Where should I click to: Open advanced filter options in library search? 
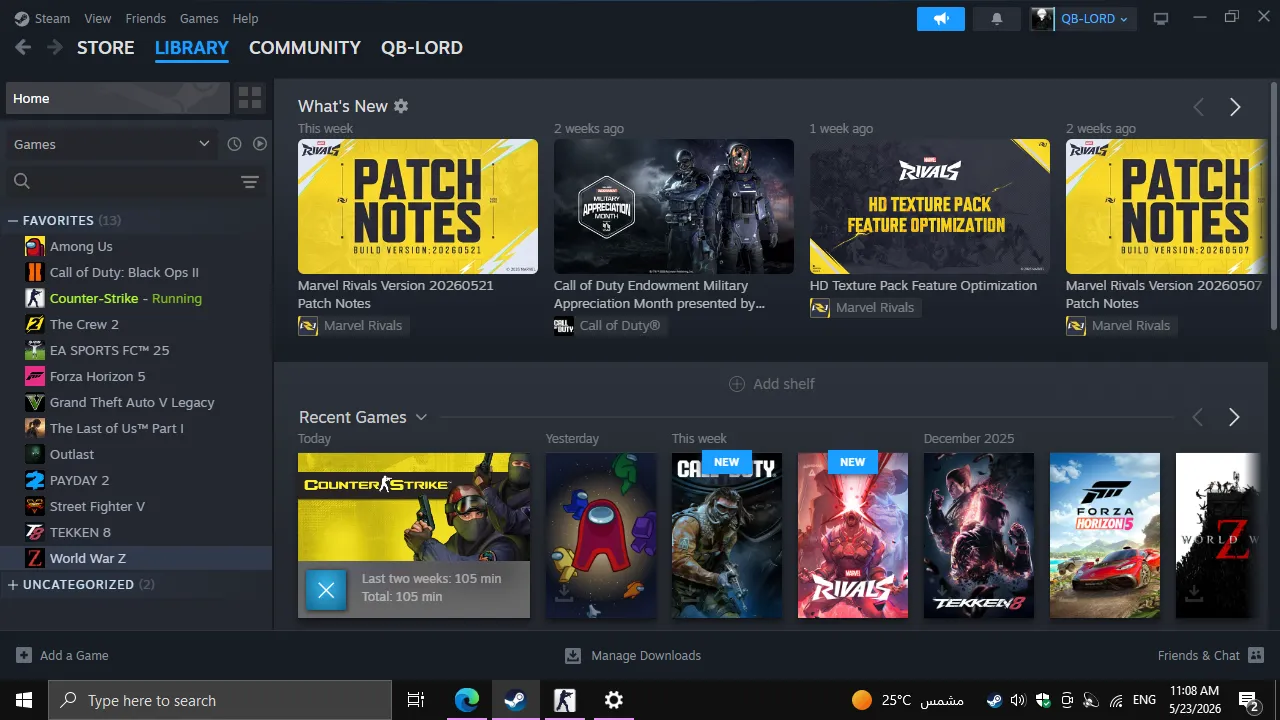point(250,181)
